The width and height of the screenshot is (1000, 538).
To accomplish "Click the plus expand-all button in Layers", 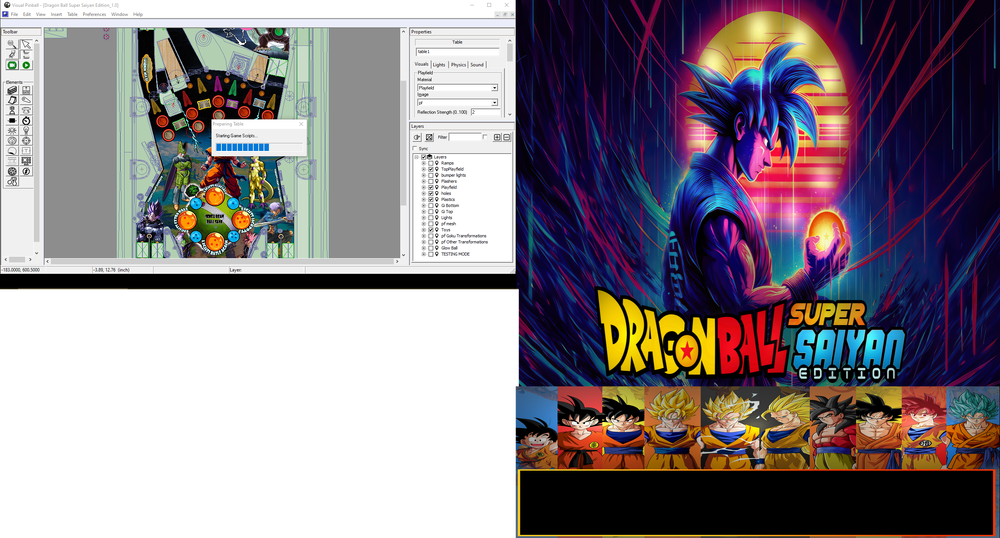I will pos(497,137).
